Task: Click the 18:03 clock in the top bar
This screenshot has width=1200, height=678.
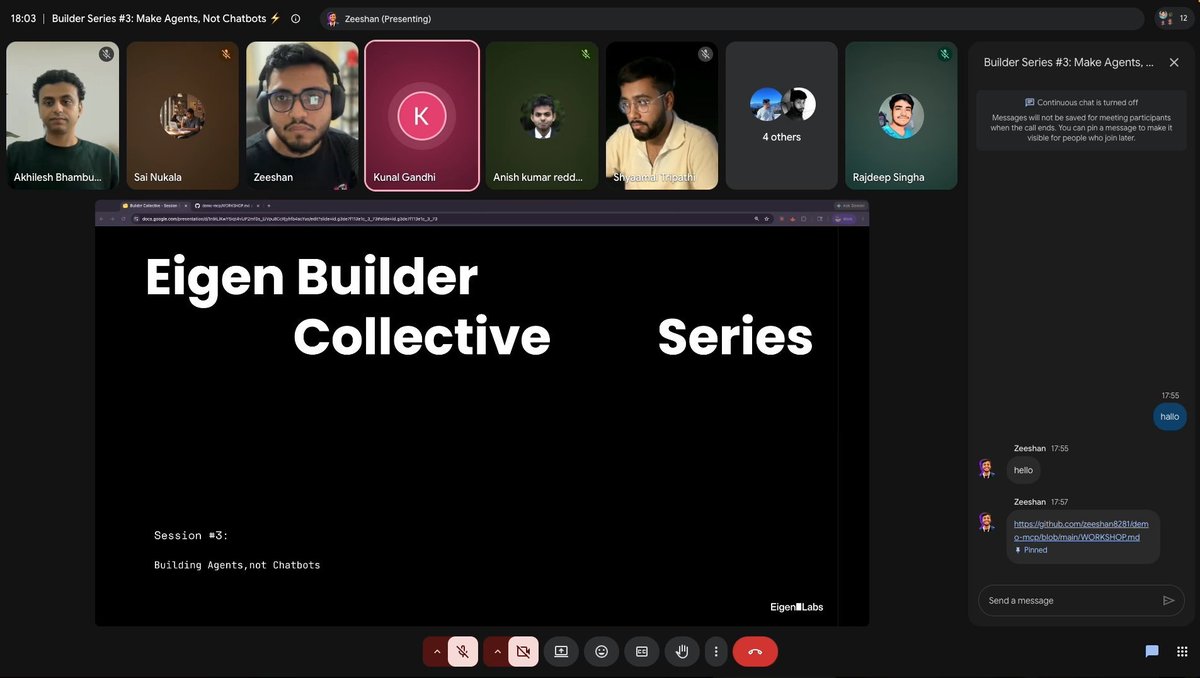Action: (x=23, y=18)
